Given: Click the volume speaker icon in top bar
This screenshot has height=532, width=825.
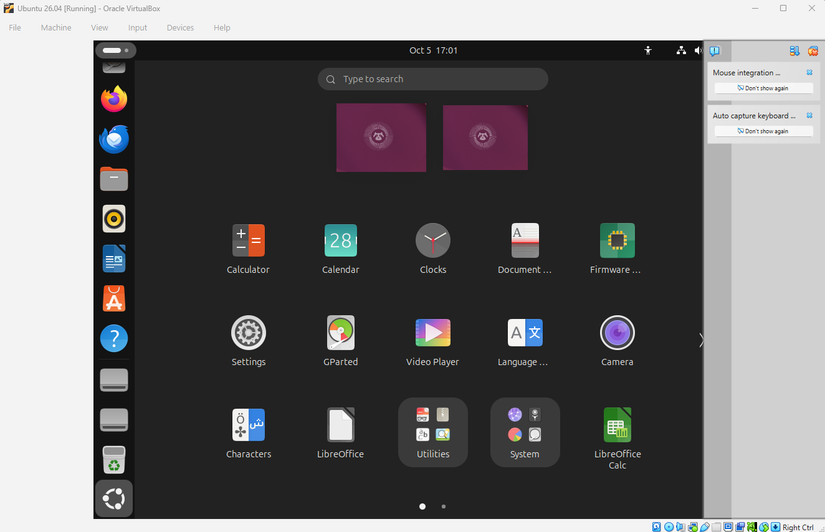Looking at the screenshot, I should click(698, 51).
